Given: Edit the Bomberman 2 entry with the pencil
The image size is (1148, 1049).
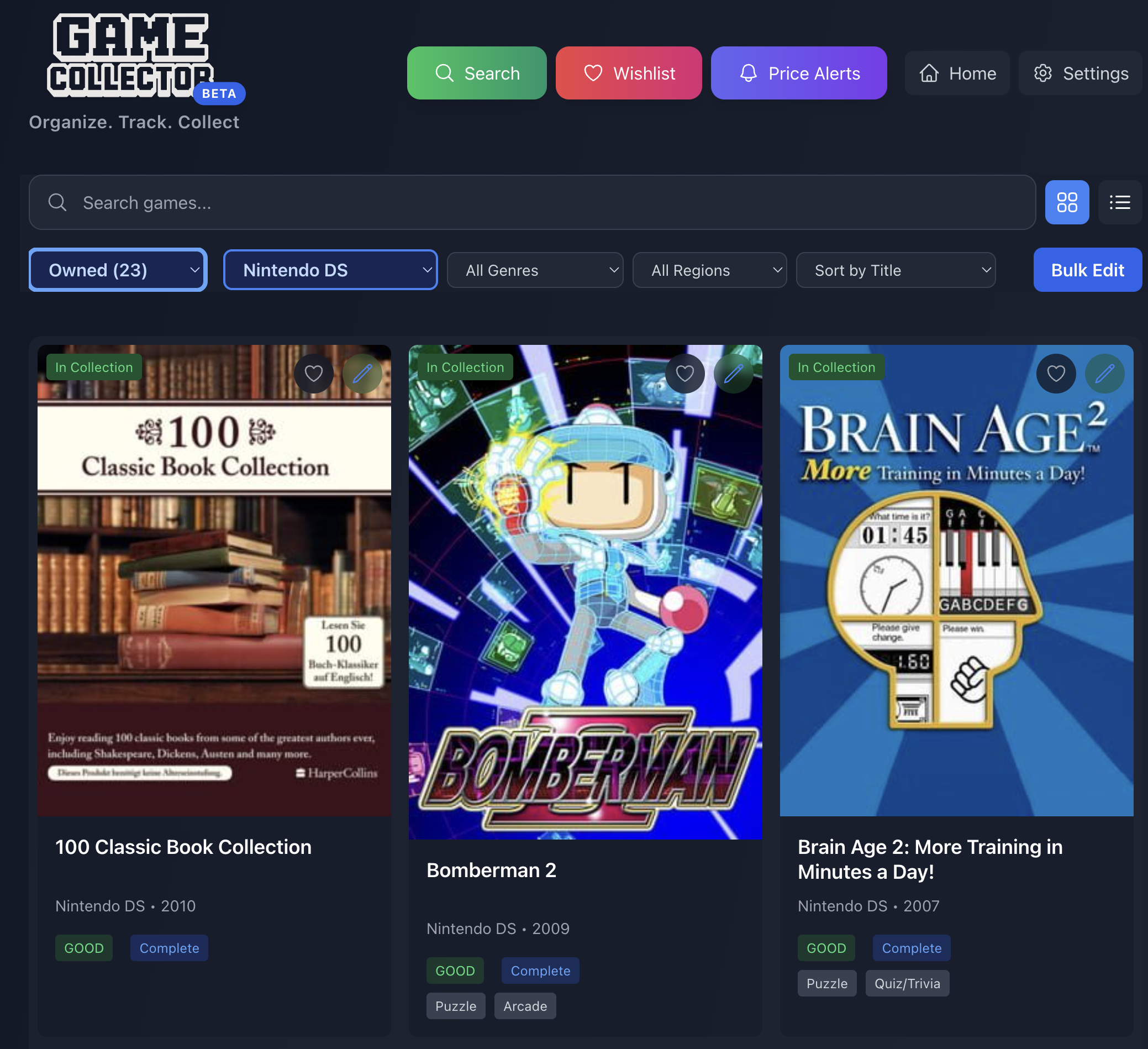Looking at the screenshot, I should pos(734,373).
